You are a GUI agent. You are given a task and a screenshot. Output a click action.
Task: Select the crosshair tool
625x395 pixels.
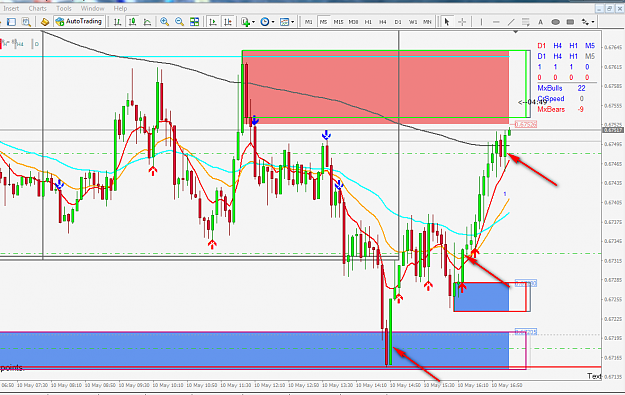[x=462, y=22]
